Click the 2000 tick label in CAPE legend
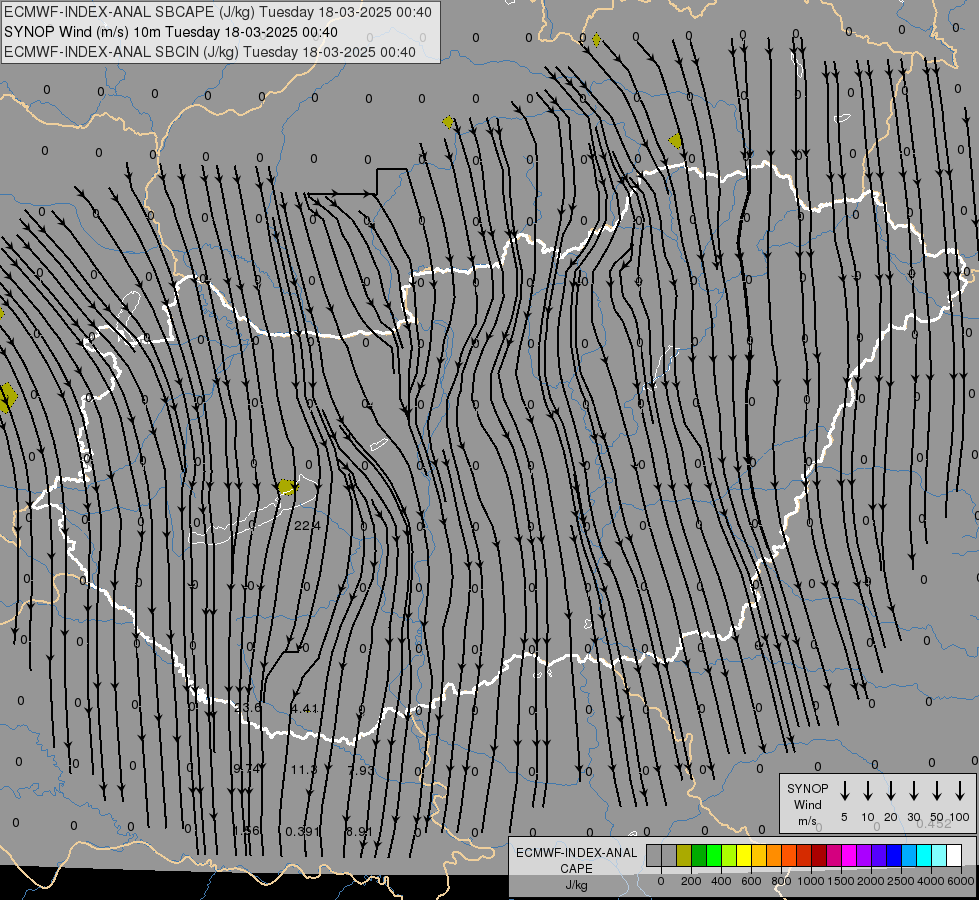Screen dimensions: 979x900 pyautogui.click(x=871, y=881)
